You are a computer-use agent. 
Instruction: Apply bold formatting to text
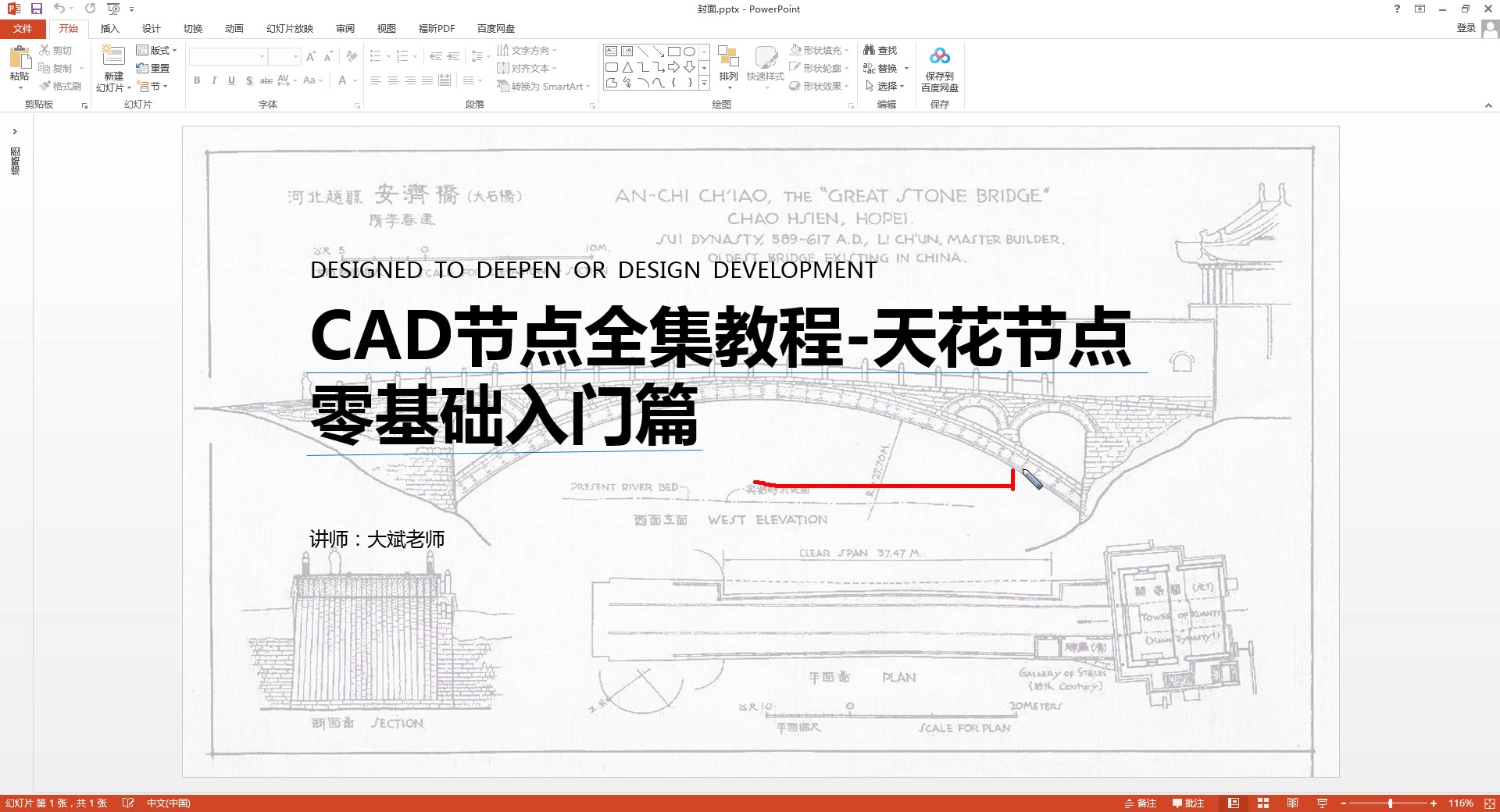197,80
